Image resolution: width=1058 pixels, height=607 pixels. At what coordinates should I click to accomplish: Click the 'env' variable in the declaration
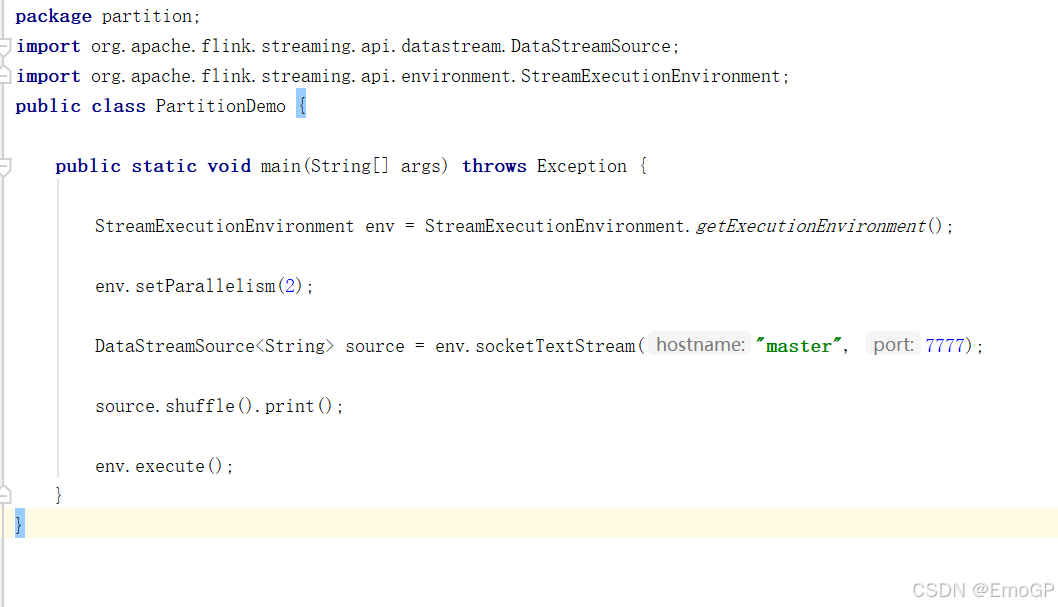click(x=380, y=227)
